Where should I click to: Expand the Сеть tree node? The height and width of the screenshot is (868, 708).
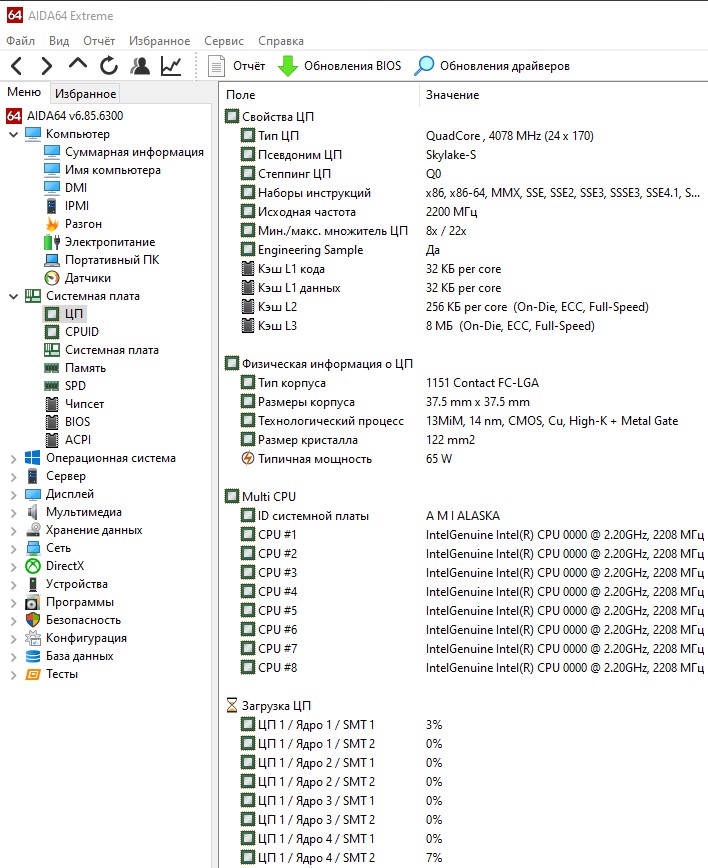pos(14,548)
